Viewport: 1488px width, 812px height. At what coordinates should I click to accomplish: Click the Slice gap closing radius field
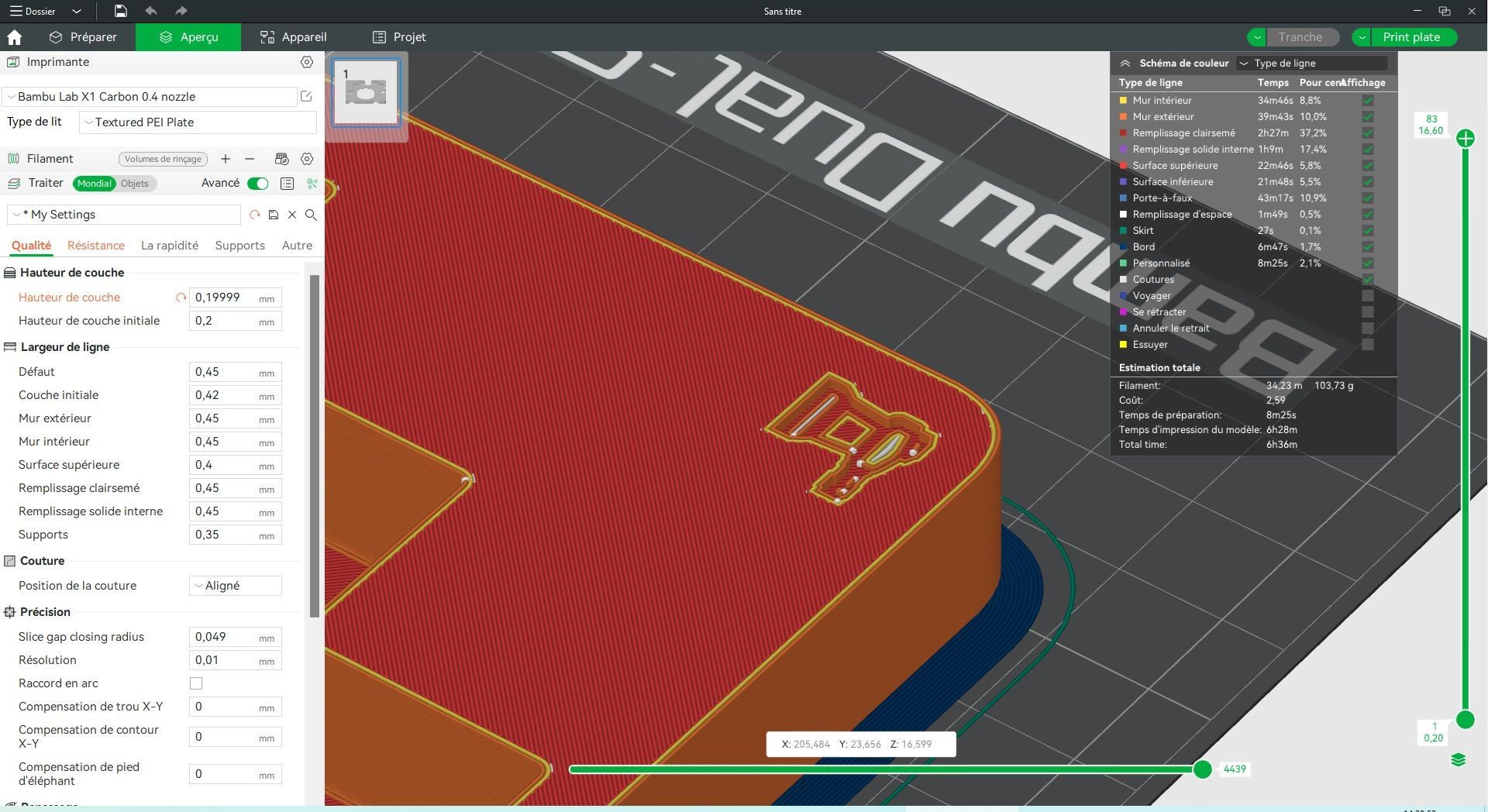tap(235, 637)
